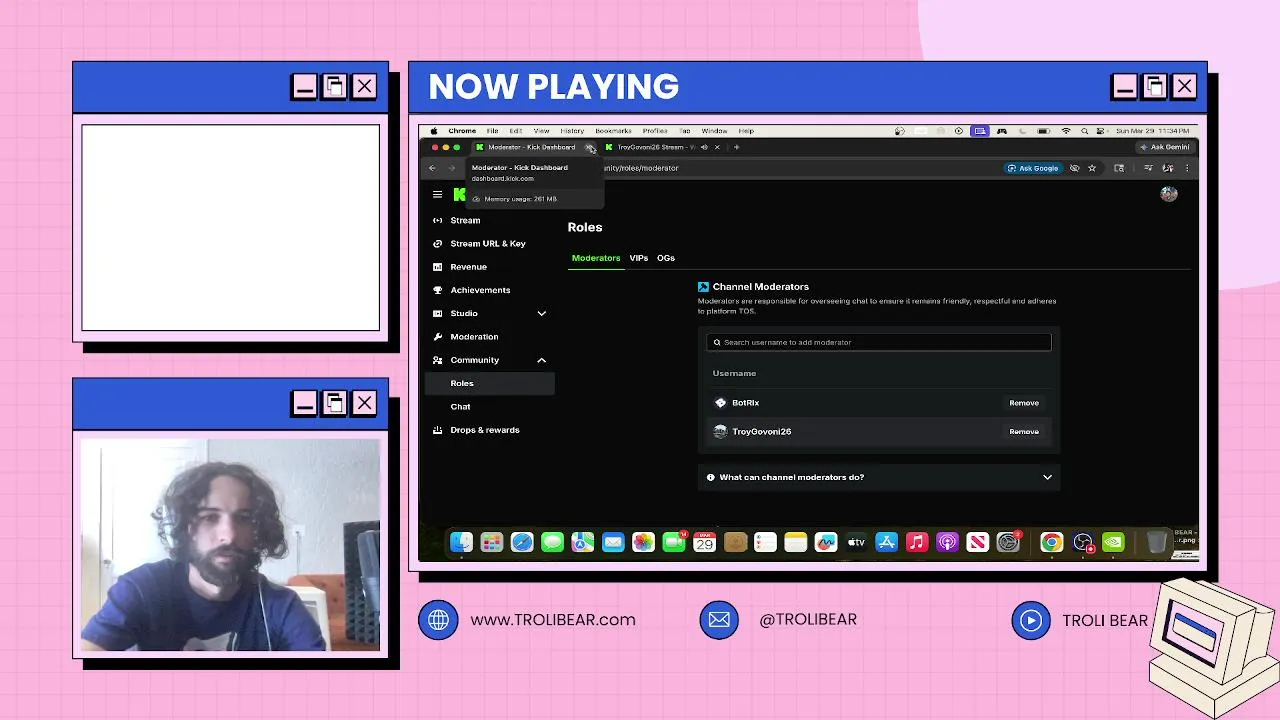Open Roles in Community sidebar
The height and width of the screenshot is (720, 1280).
tap(490, 383)
